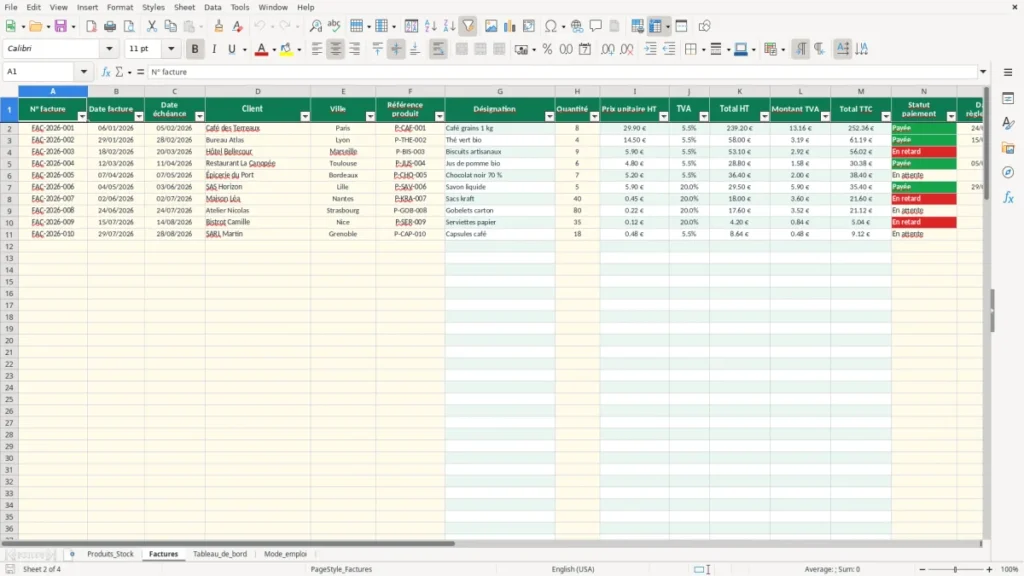
Task: Open the Ville column filter dropdown
Action: tap(370, 116)
